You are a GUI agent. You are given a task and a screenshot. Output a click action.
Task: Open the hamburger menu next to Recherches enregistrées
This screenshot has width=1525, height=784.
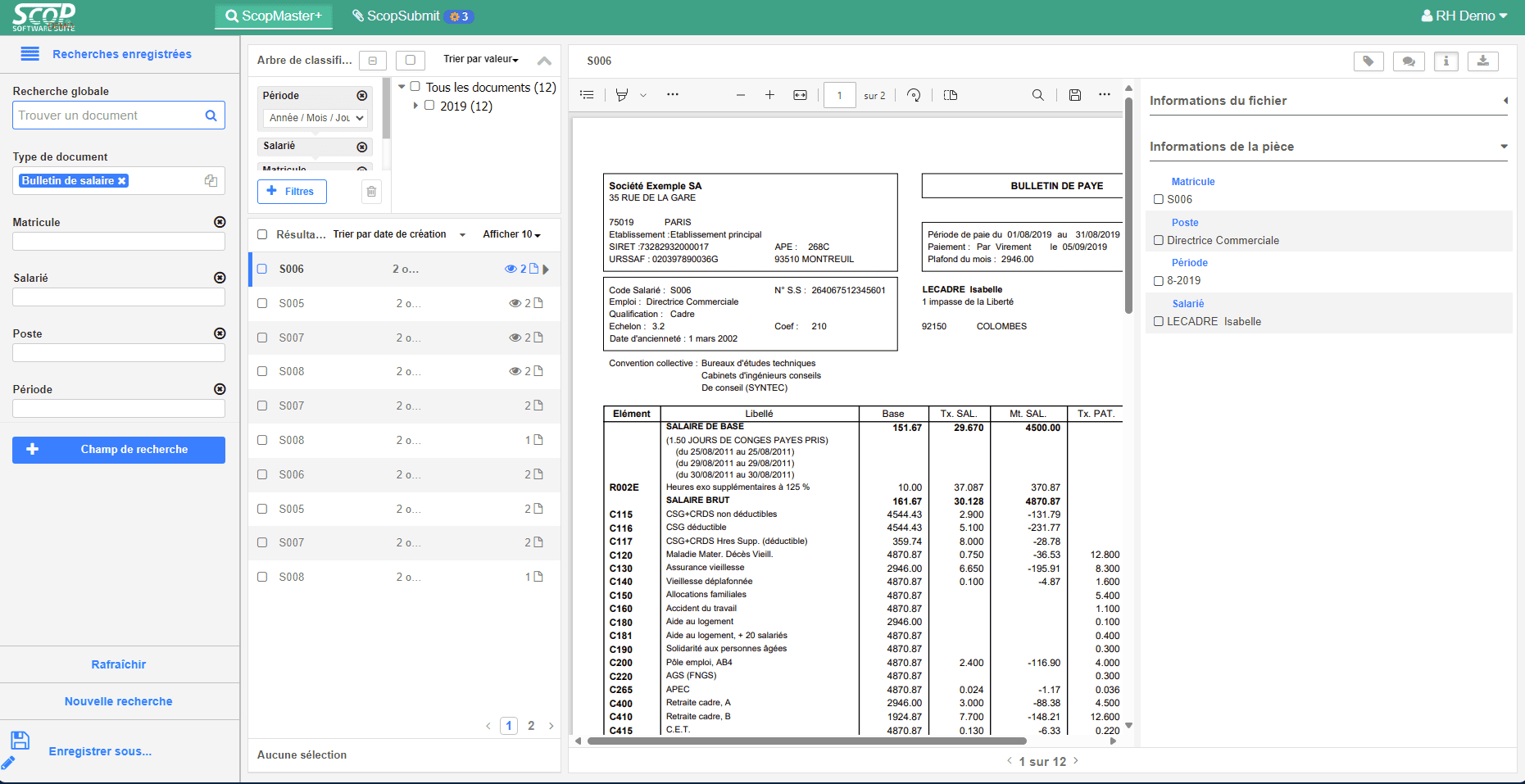pyautogui.click(x=30, y=54)
